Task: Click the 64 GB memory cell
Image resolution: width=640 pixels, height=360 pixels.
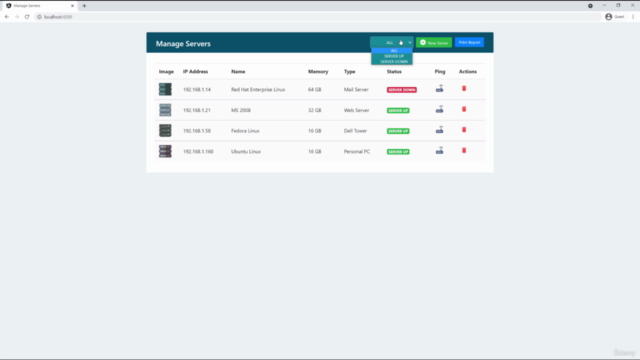Action: click(314, 89)
